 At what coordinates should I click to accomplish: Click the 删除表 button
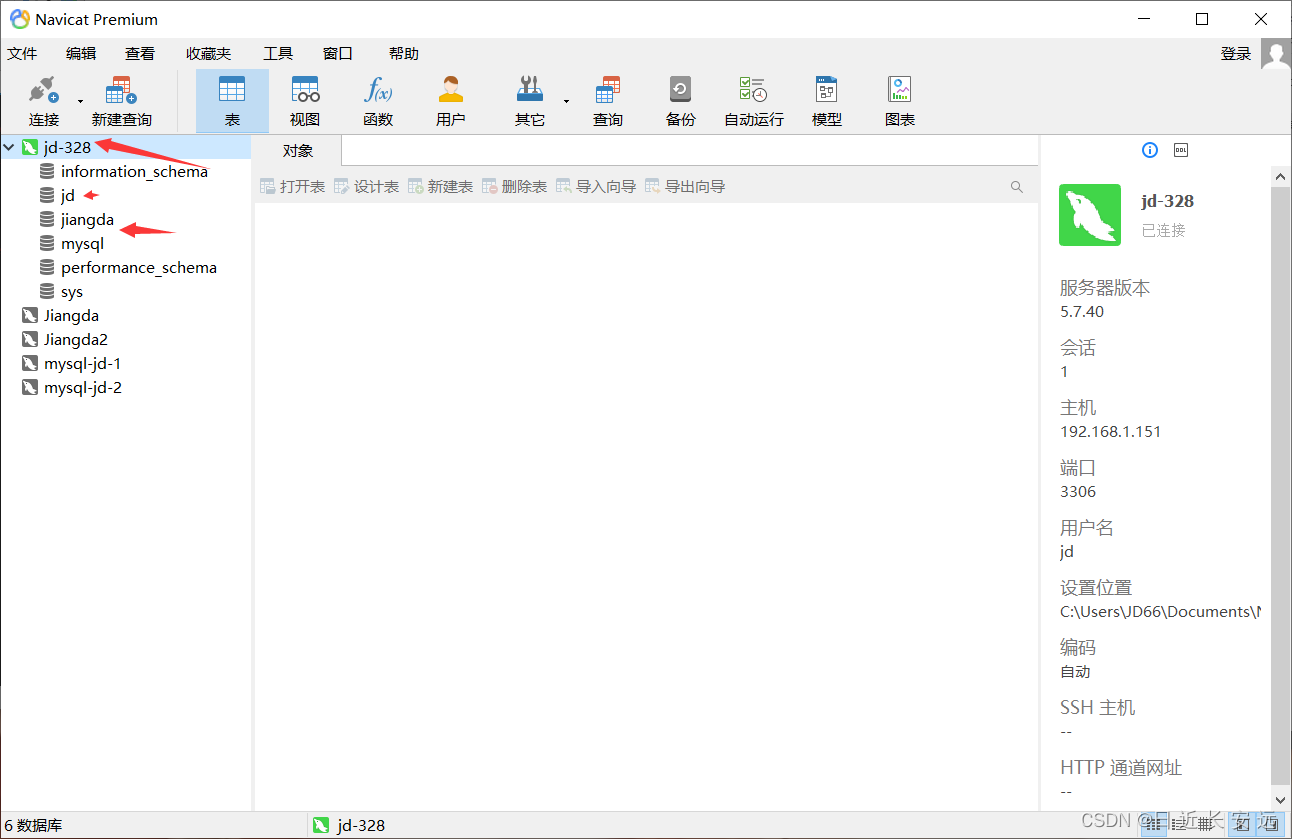point(515,187)
